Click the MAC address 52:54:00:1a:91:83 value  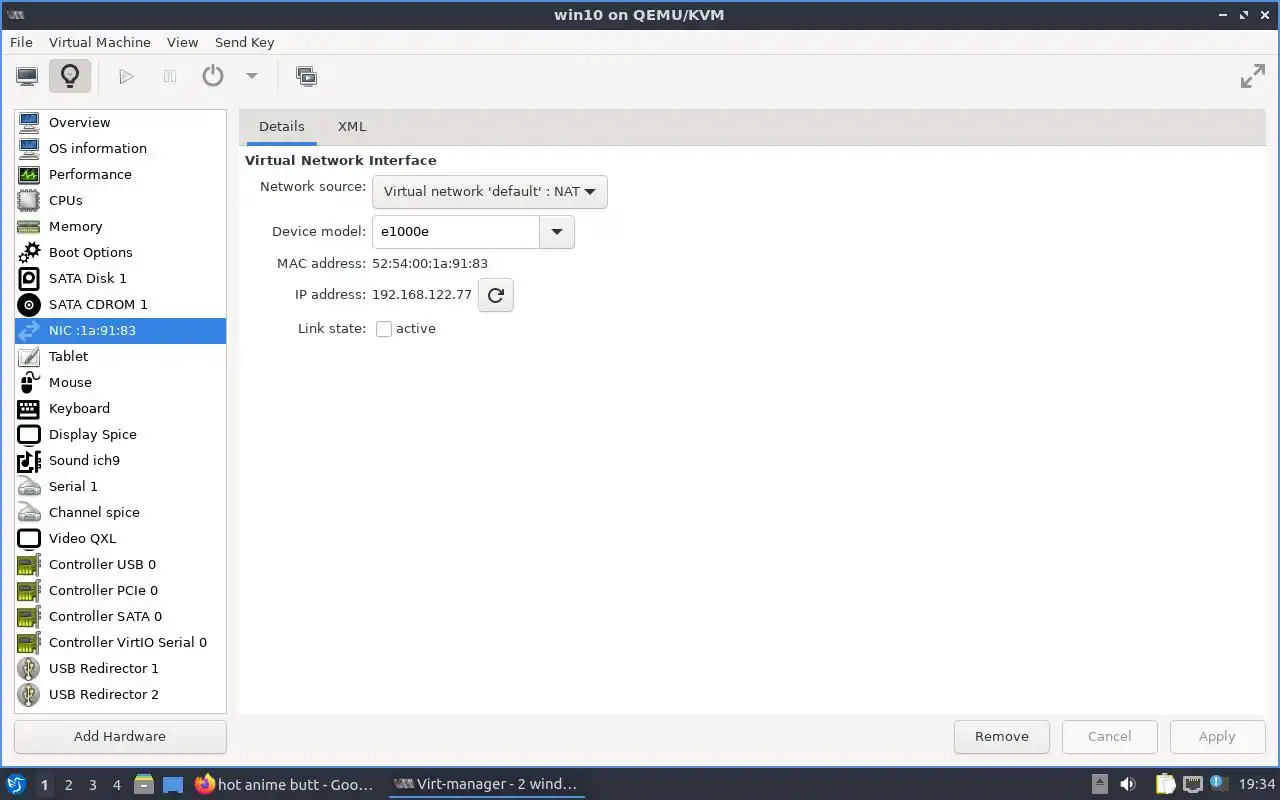click(430, 264)
